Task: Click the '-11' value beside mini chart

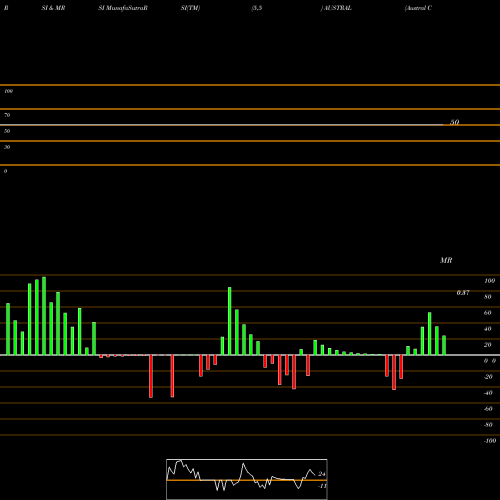Action: (x=322, y=486)
